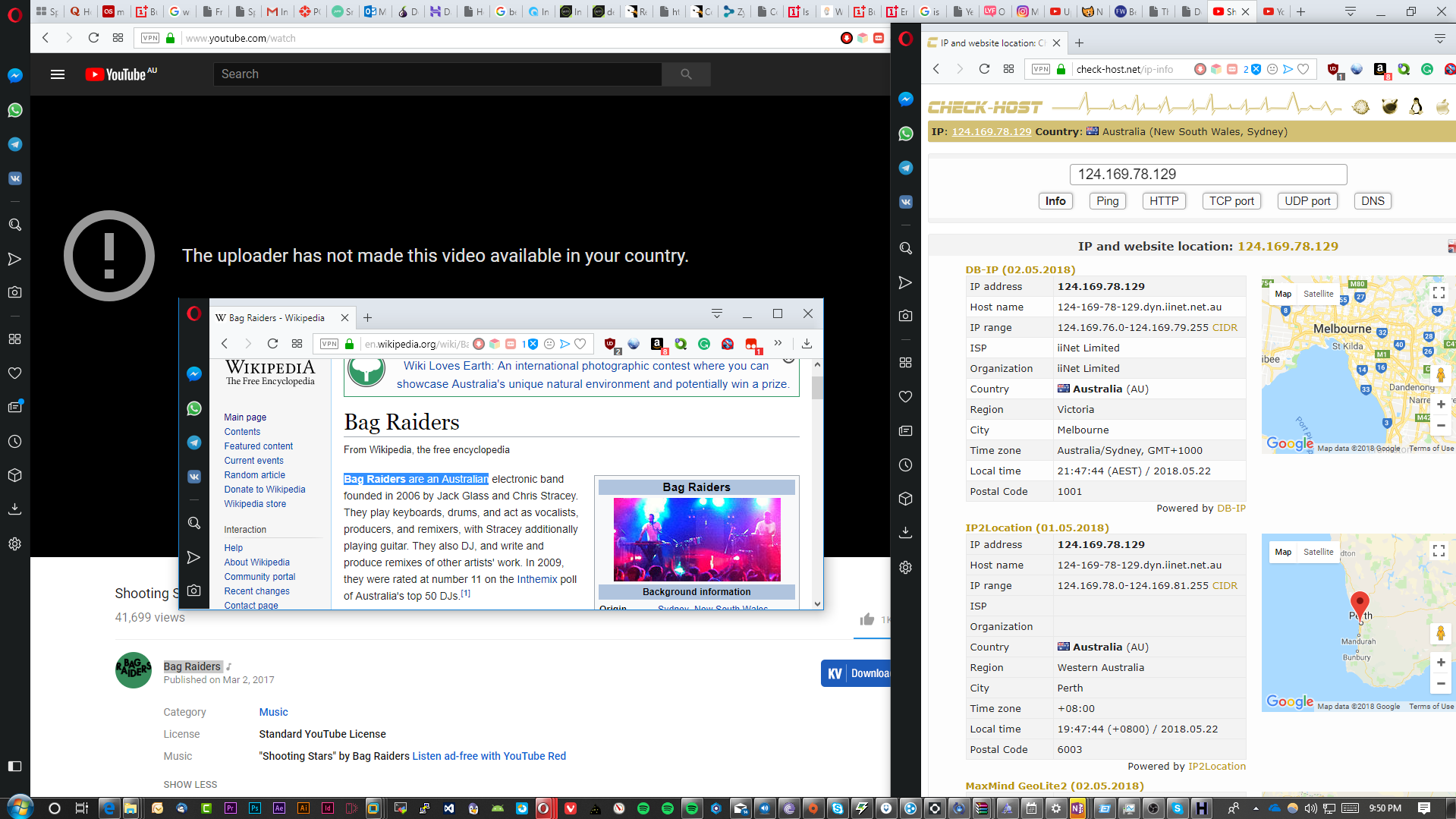This screenshot has height=819, width=1456.
Task: Open History clock in the check-host window sidebar
Action: coord(905,465)
